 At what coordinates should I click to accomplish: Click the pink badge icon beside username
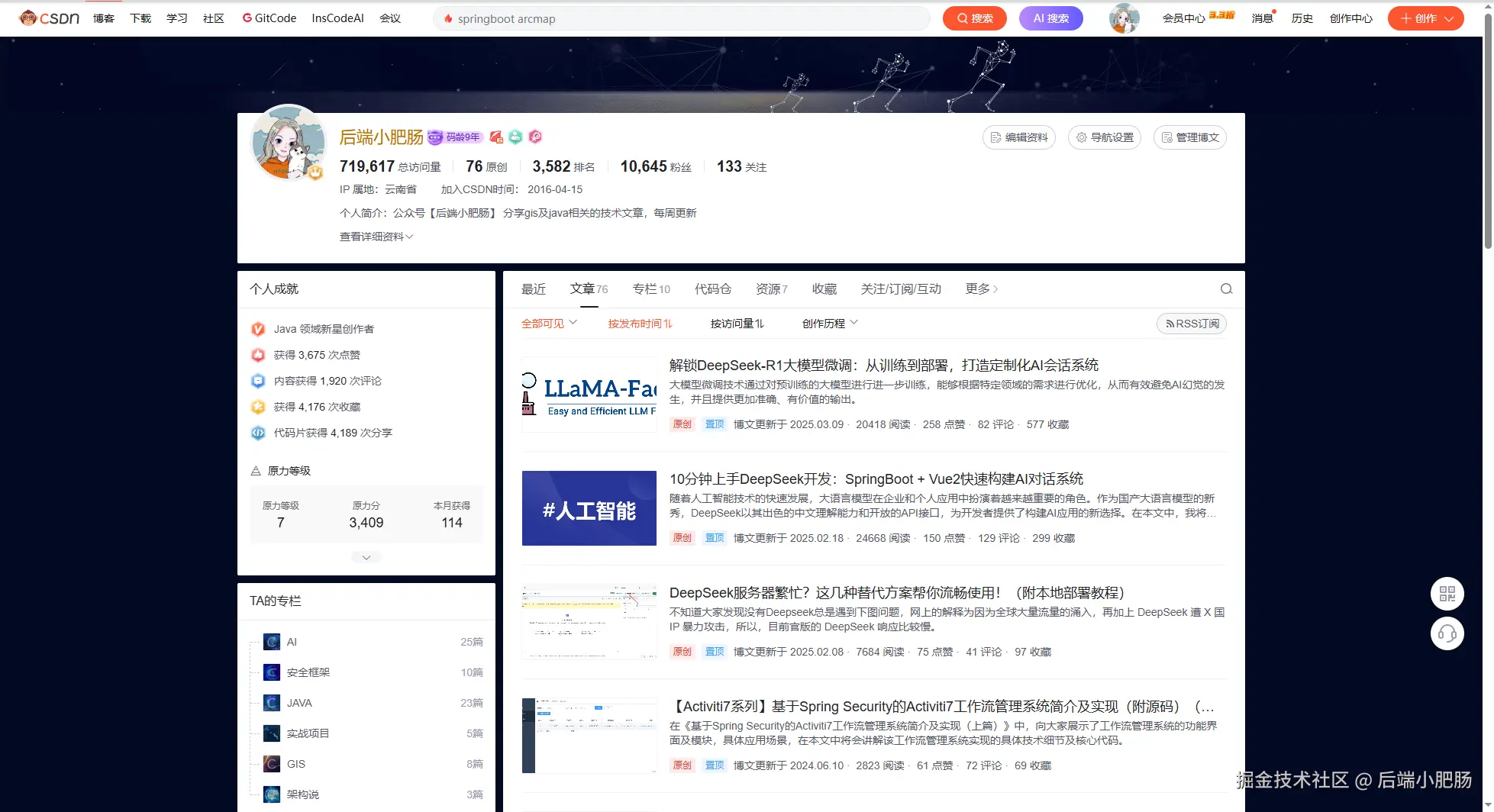(x=536, y=137)
